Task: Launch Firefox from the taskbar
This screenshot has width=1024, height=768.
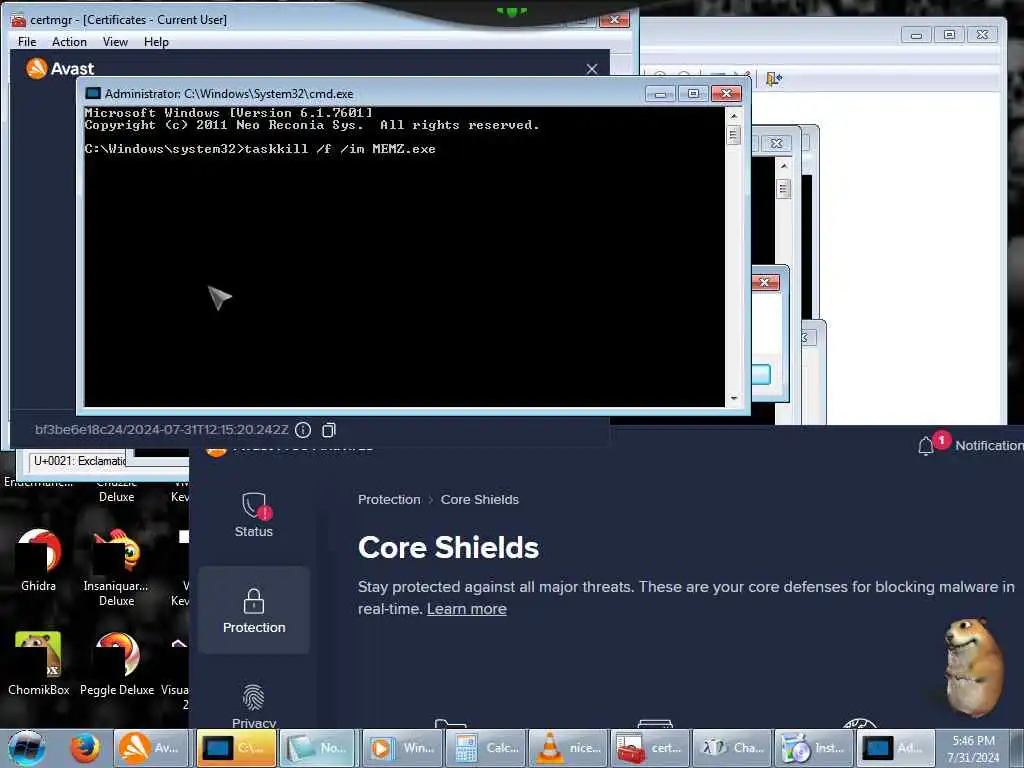Action: [86, 748]
